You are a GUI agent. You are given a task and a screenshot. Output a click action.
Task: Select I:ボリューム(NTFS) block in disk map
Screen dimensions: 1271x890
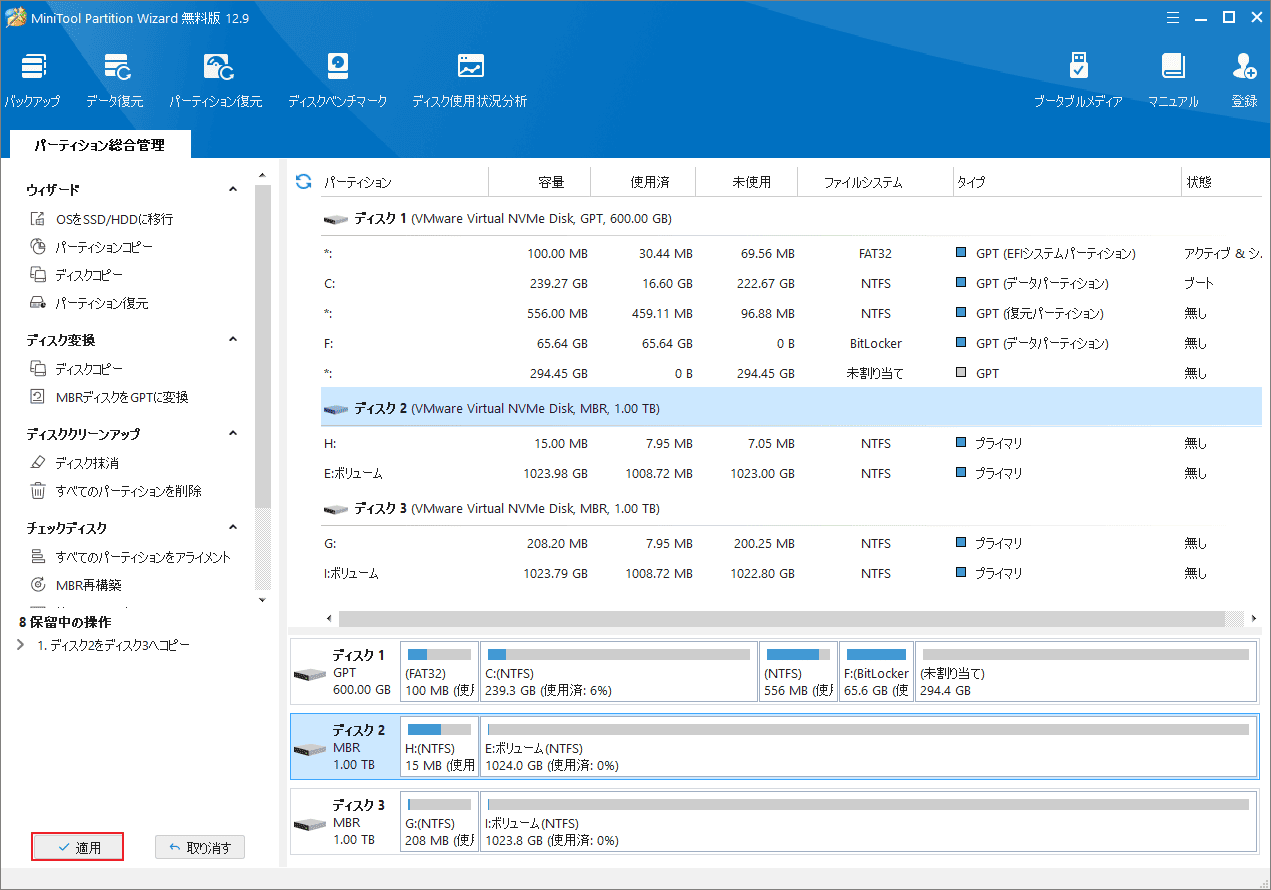[868, 822]
